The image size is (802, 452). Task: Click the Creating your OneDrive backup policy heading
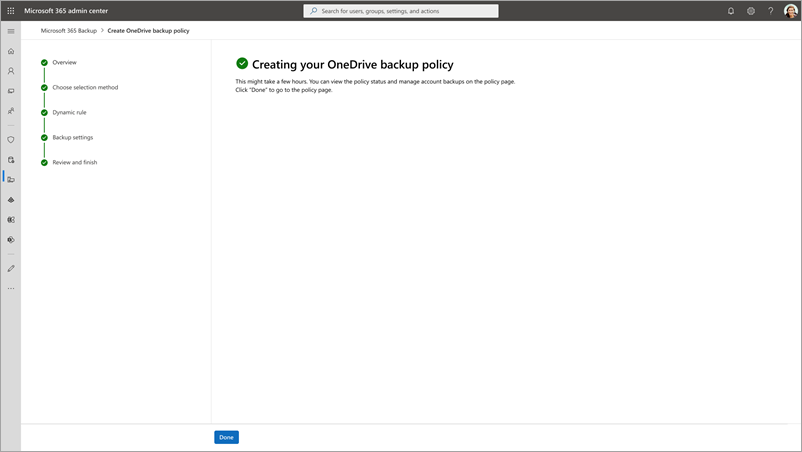[x=352, y=64]
